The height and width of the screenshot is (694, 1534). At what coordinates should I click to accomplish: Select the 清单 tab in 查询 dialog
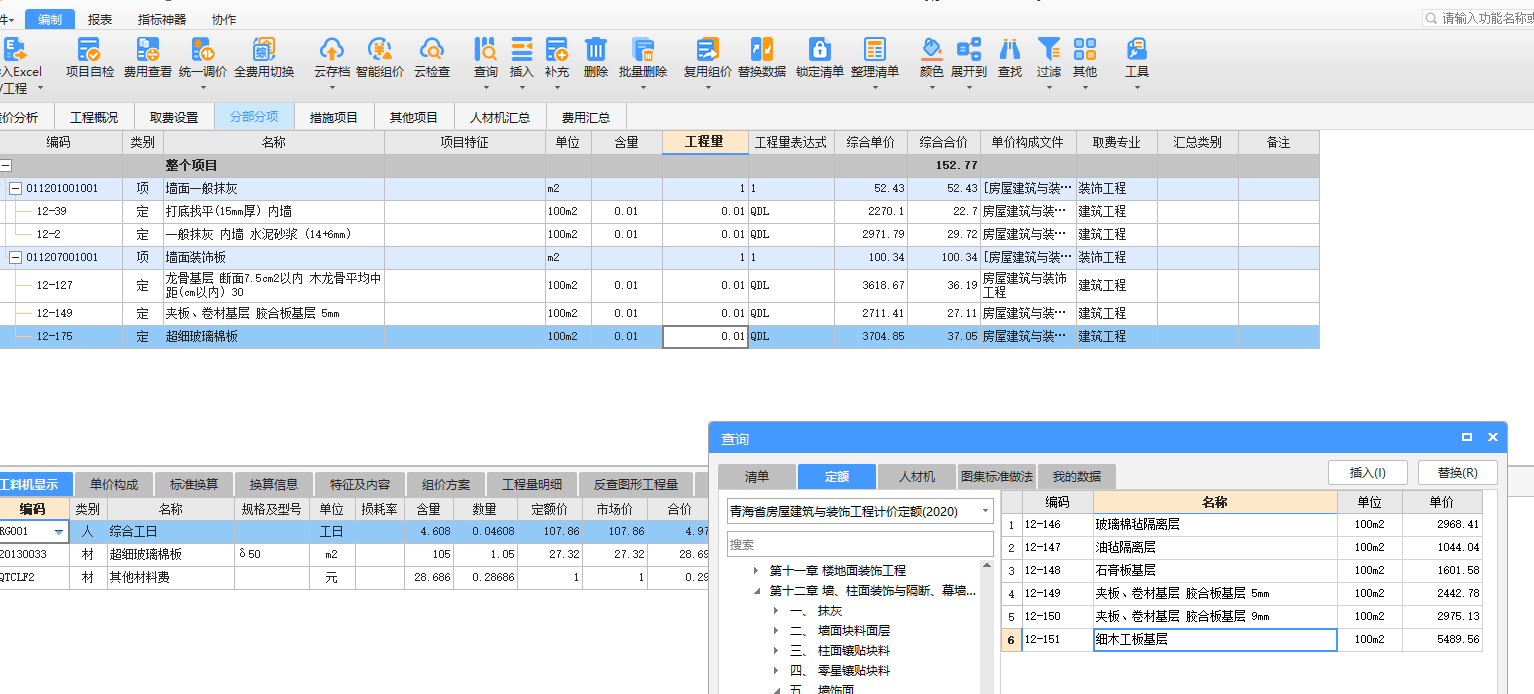[757, 477]
